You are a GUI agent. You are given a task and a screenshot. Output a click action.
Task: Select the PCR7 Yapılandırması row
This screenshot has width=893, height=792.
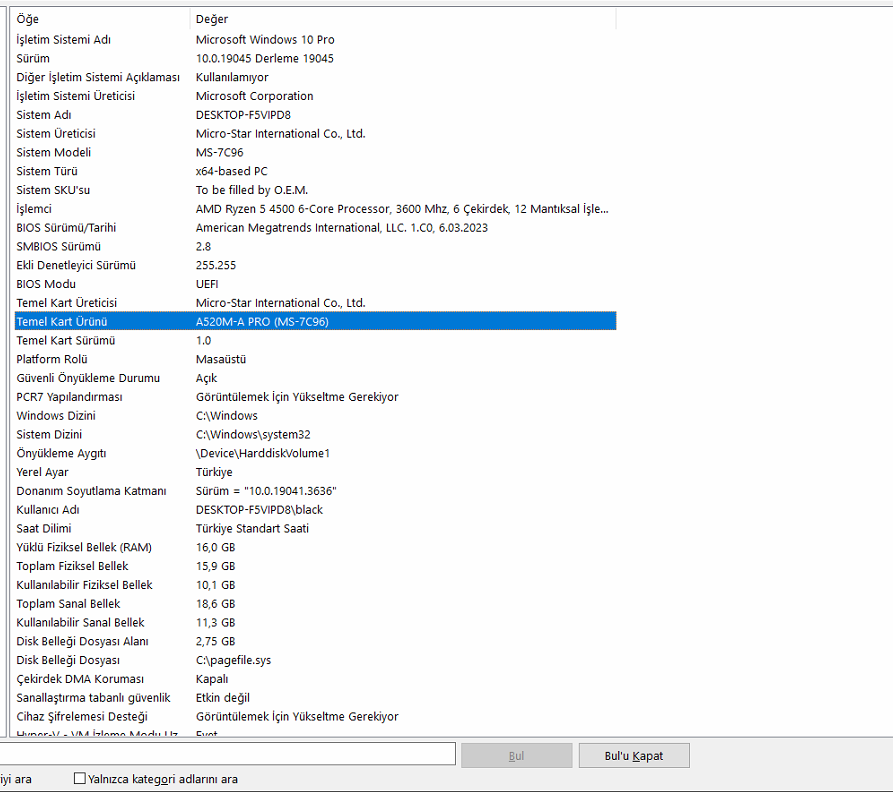coord(316,396)
